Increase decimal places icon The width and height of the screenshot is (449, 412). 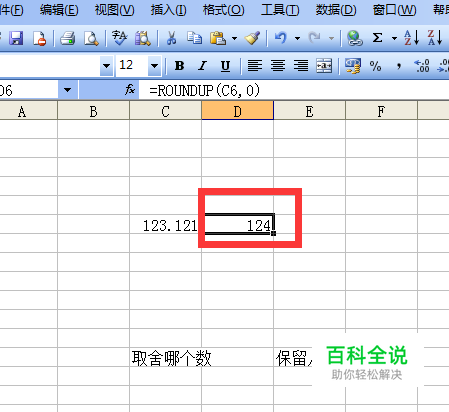421,66
